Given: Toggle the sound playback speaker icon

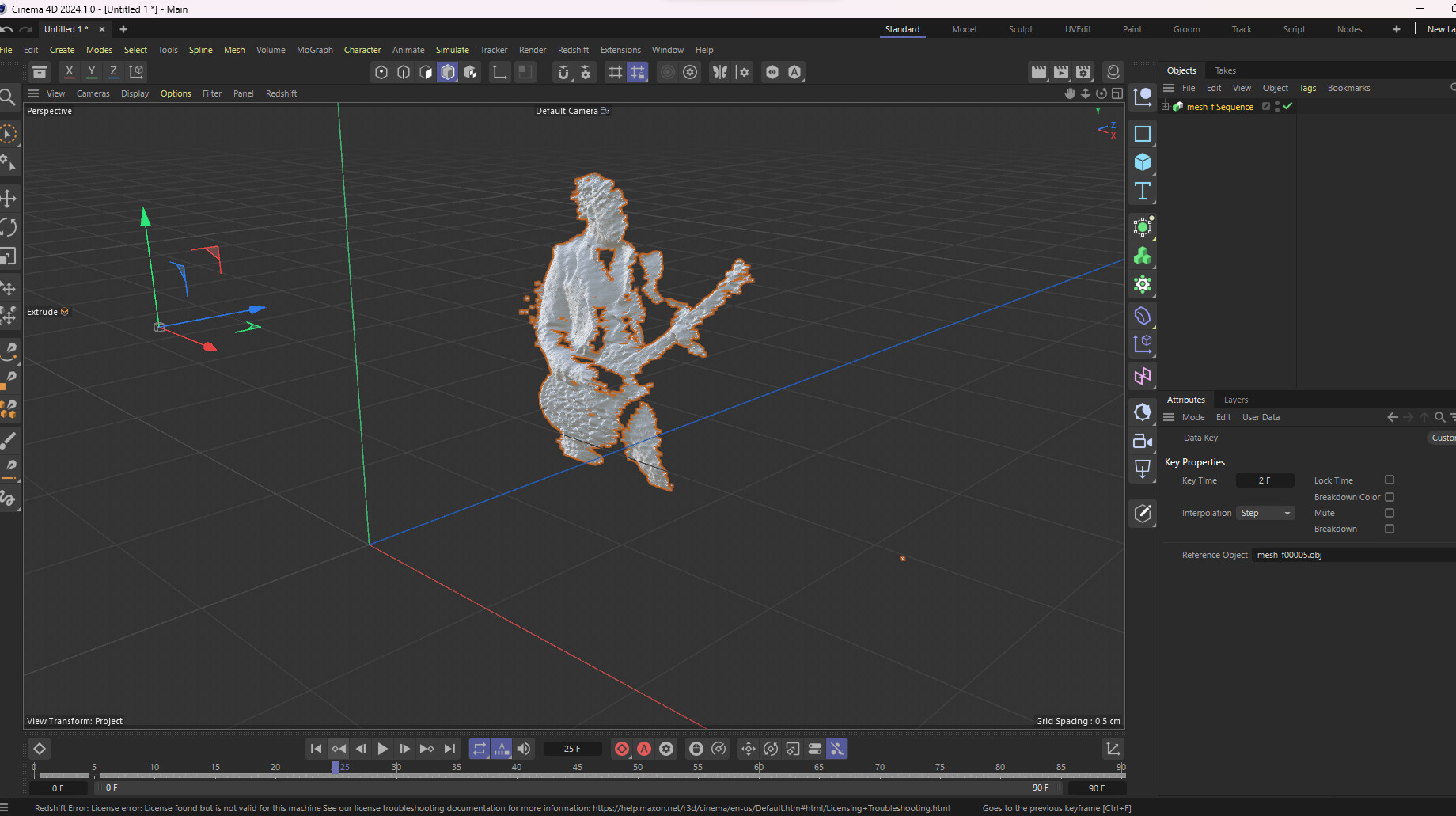Looking at the screenshot, I should point(524,749).
